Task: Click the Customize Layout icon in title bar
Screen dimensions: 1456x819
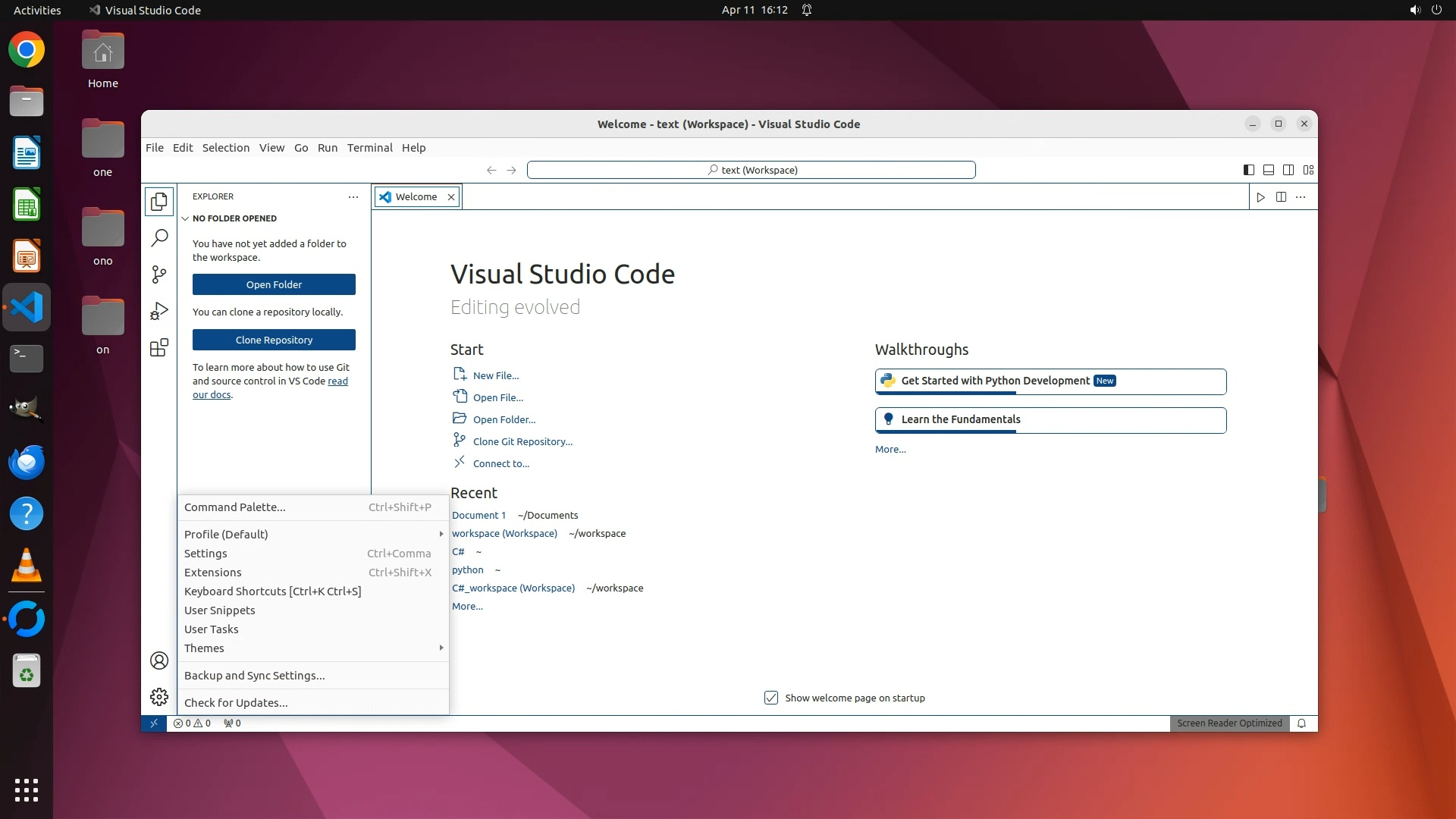Action: click(1308, 170)
